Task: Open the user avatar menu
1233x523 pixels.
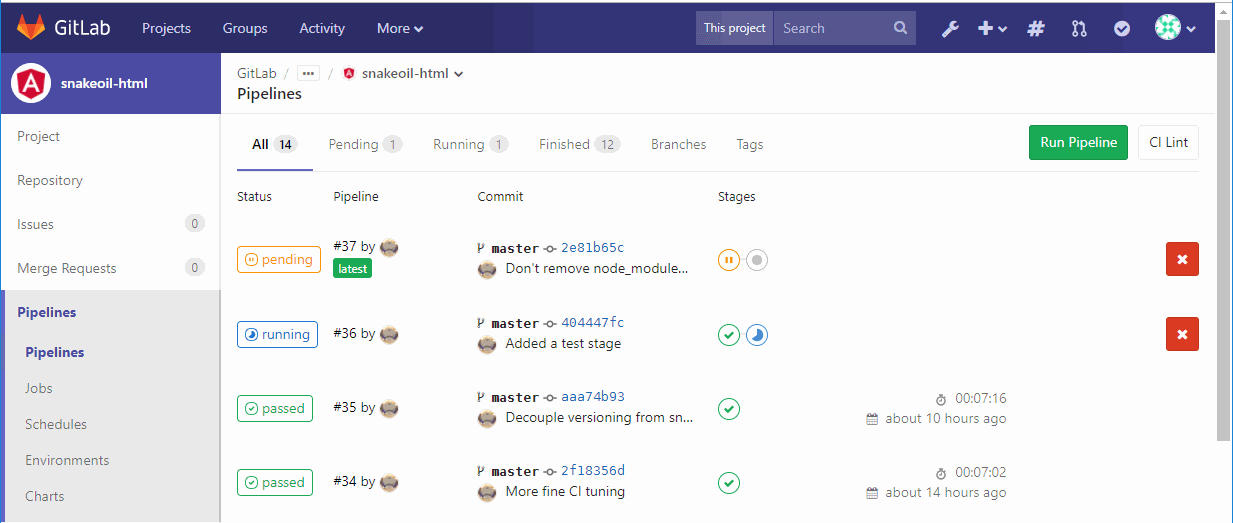Action: click(x=1175, y=28)
